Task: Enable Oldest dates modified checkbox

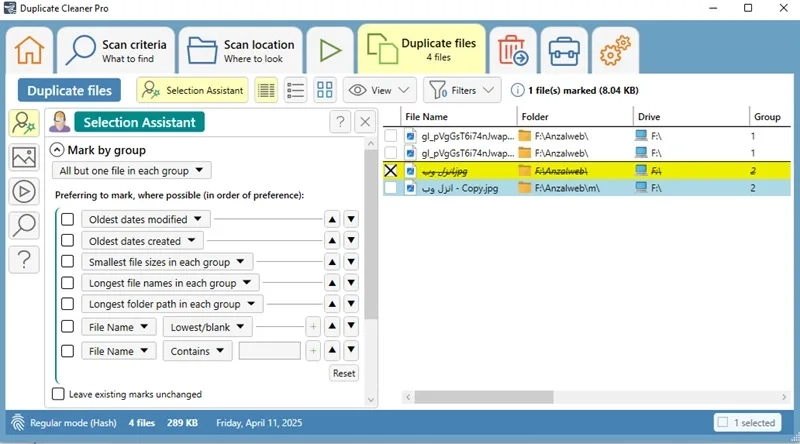Action: (x=67, y=219)
